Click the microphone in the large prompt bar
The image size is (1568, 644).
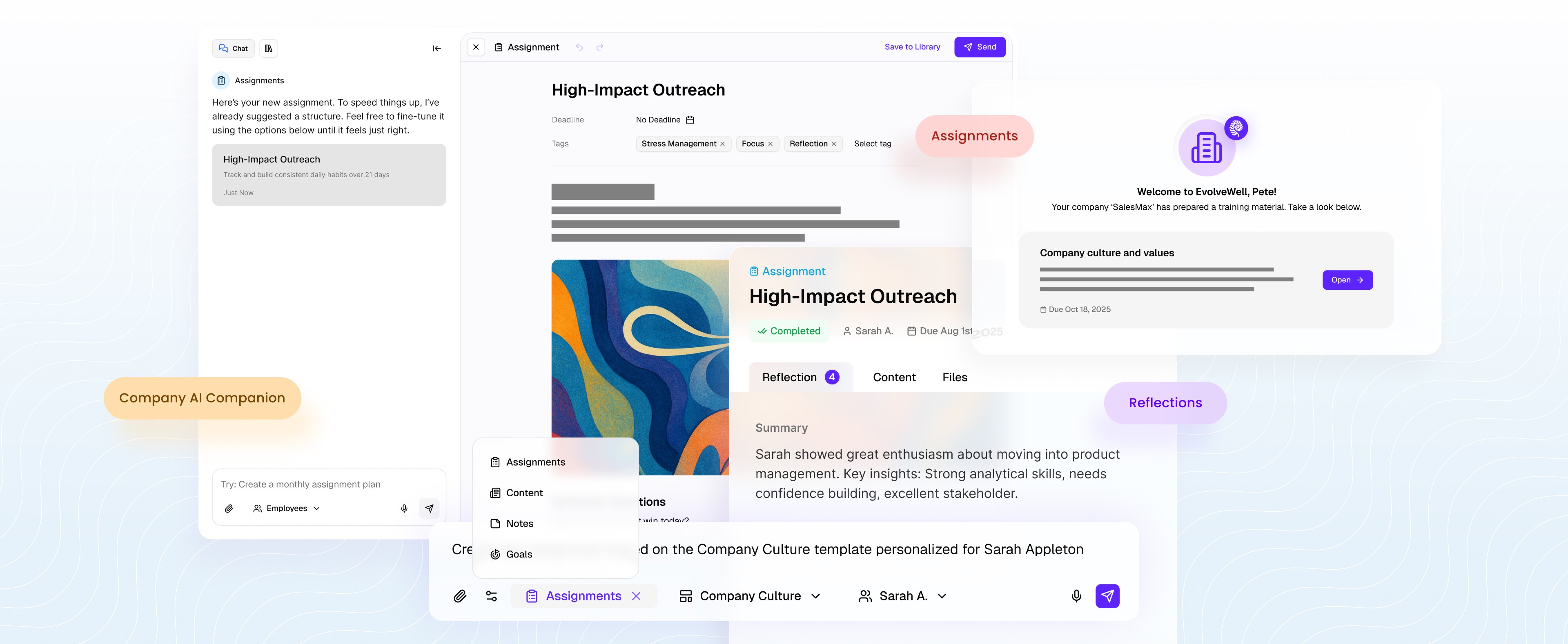[1076, 596]
